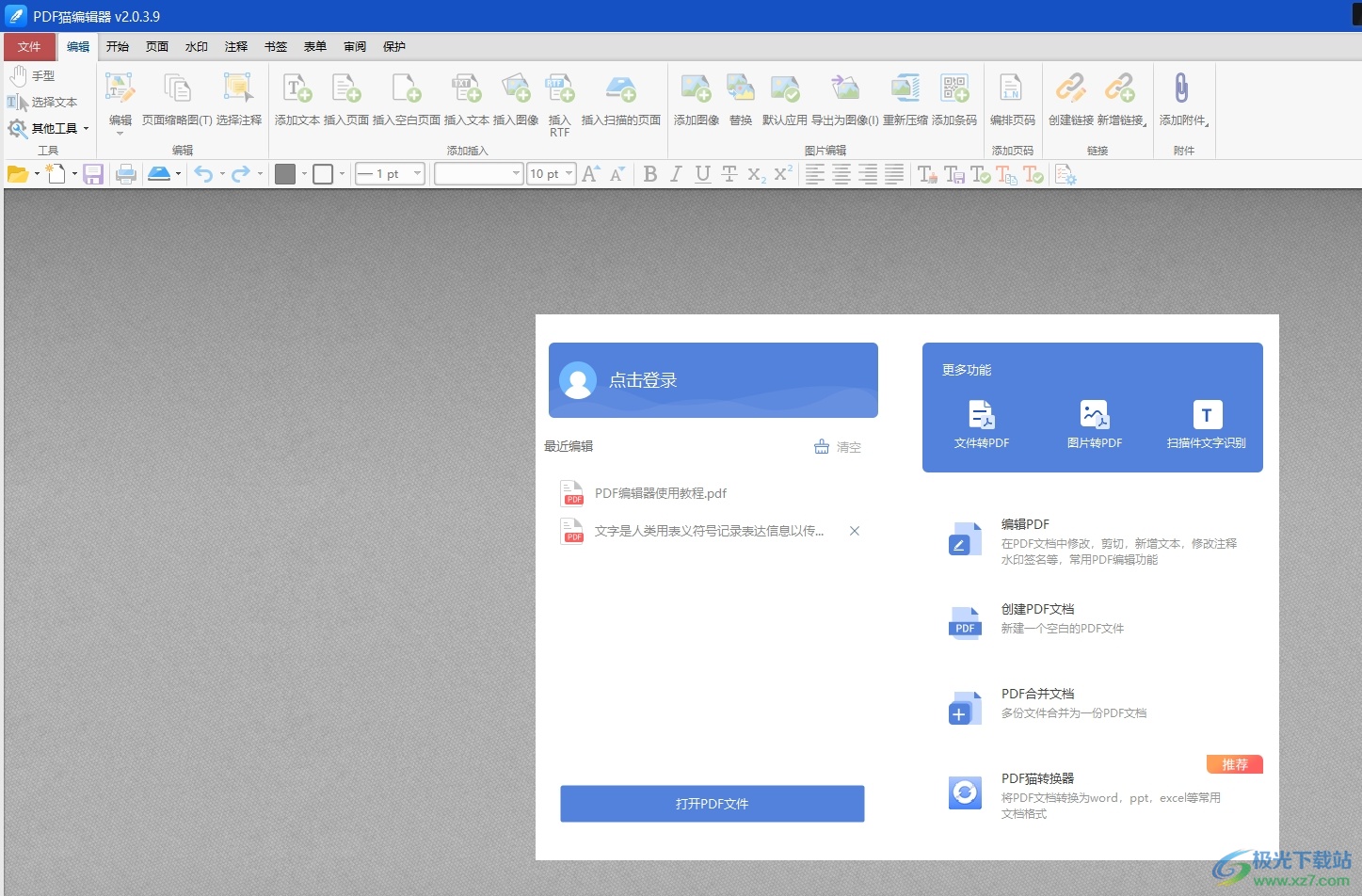Click the undo arrow icon
Screen dimensions: 1362x896
coord(203,174)
